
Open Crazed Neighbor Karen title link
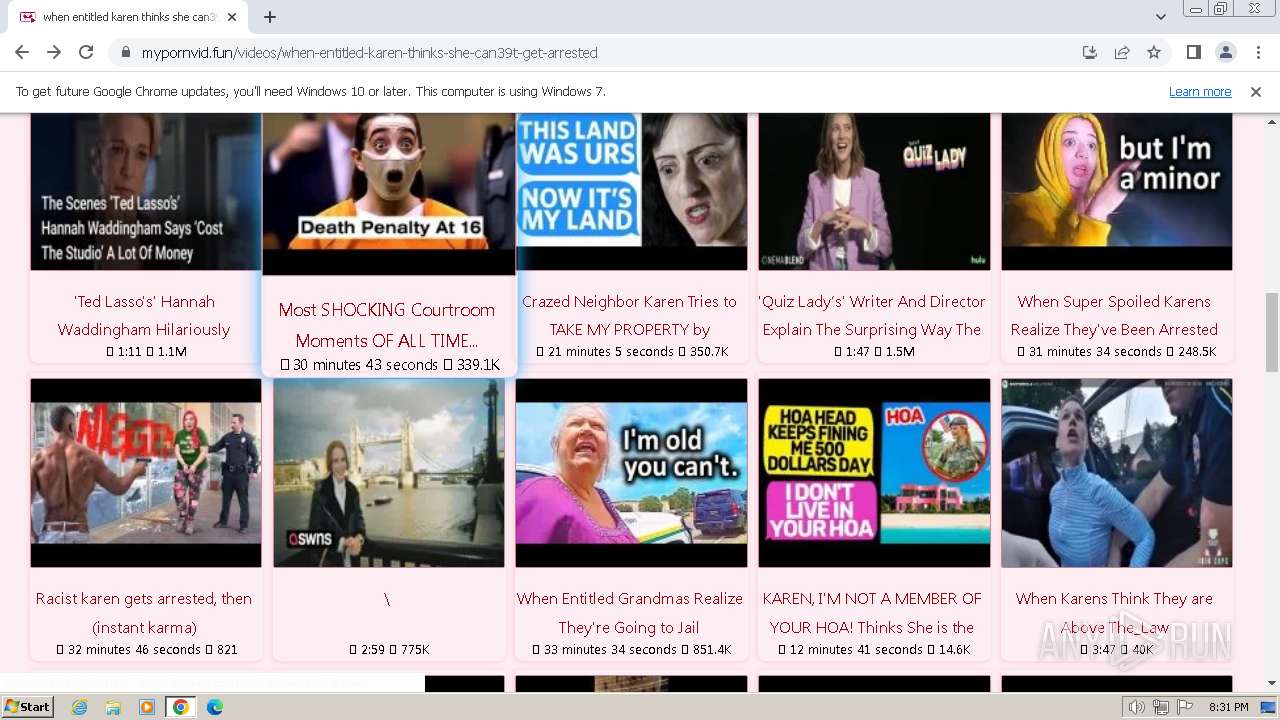[630, 315]
